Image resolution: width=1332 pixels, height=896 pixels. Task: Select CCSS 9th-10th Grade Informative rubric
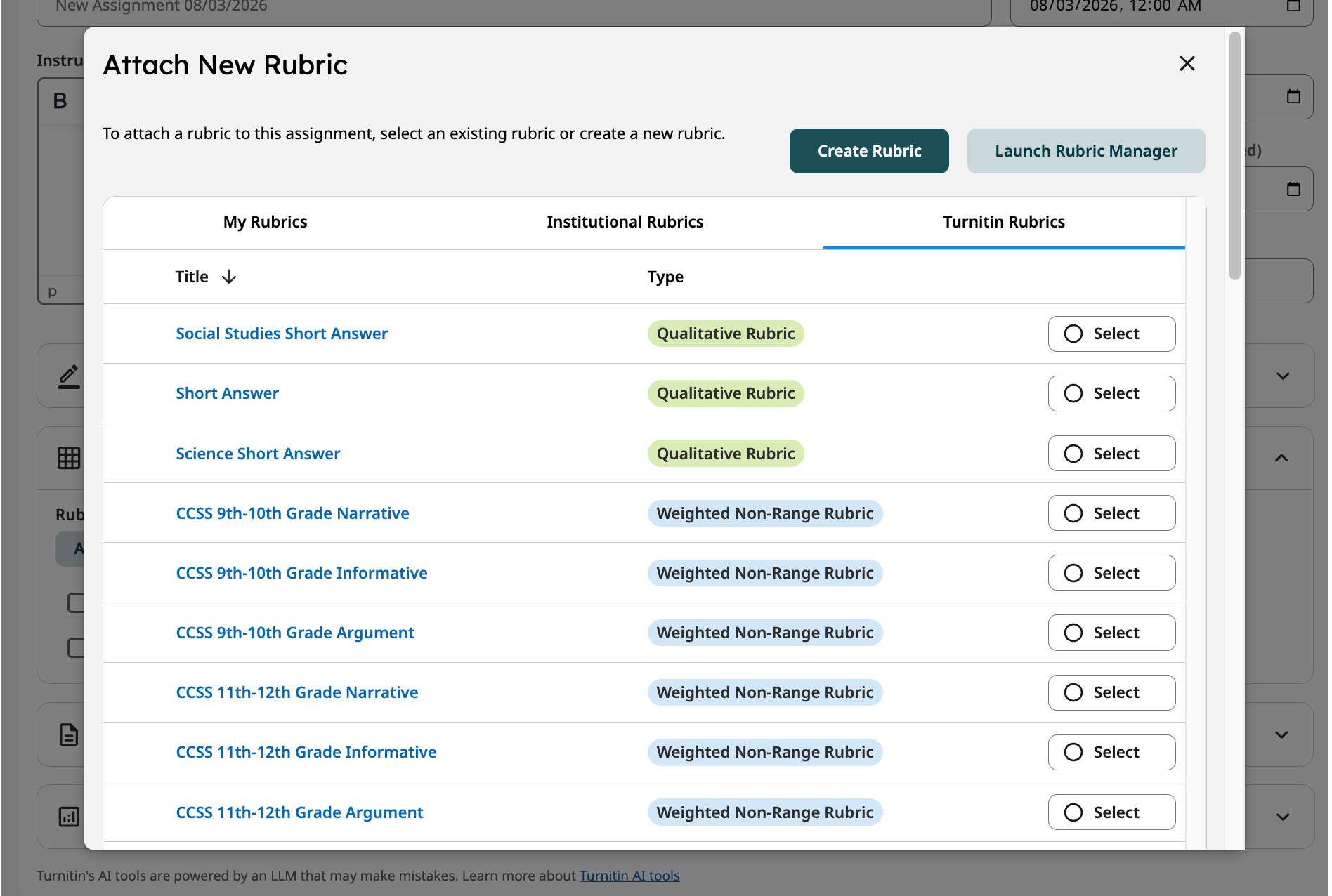[1111, 573]
